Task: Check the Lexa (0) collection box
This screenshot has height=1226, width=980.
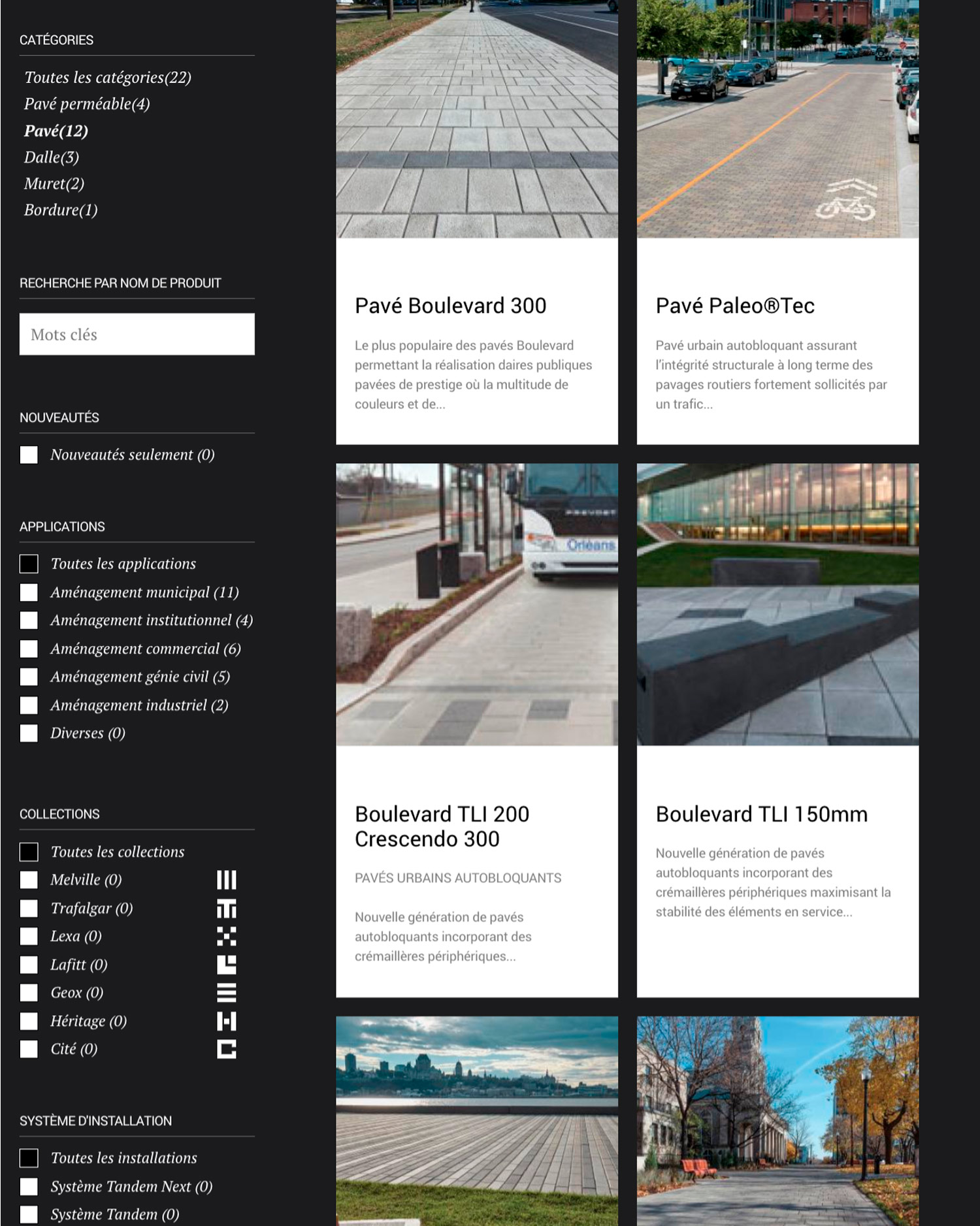Action: 29,937
